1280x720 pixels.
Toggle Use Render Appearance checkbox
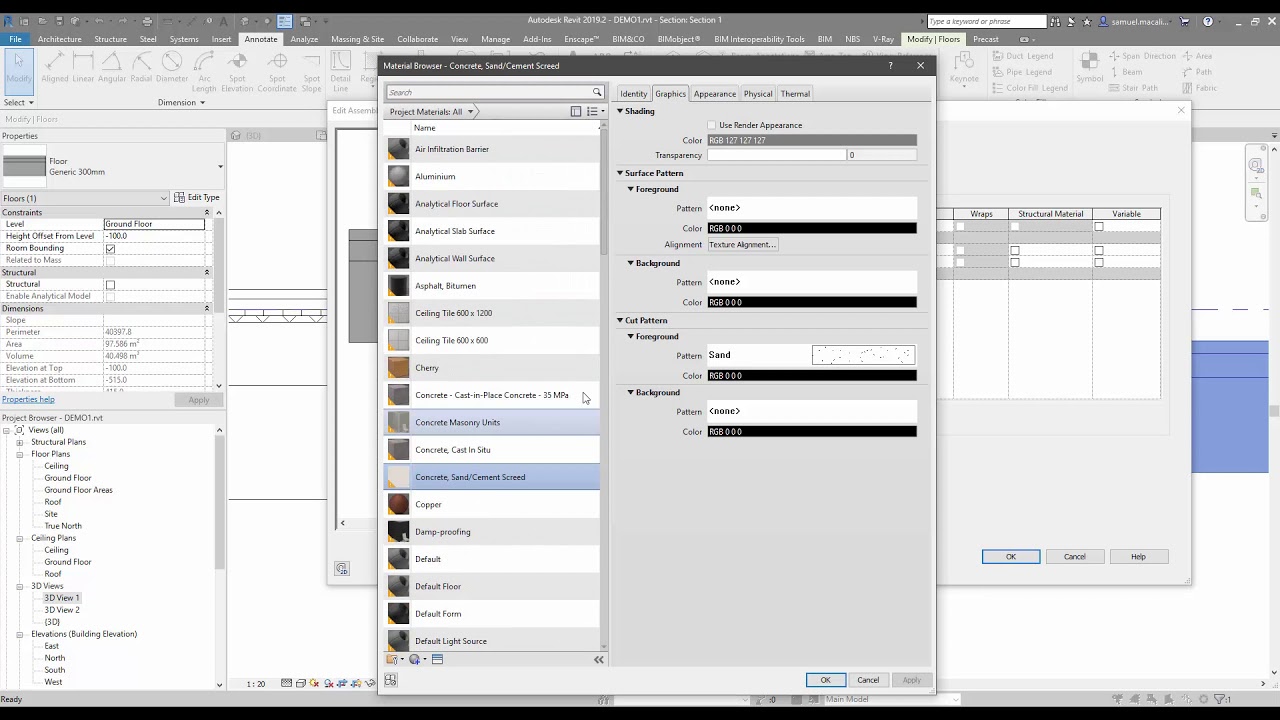712,125
